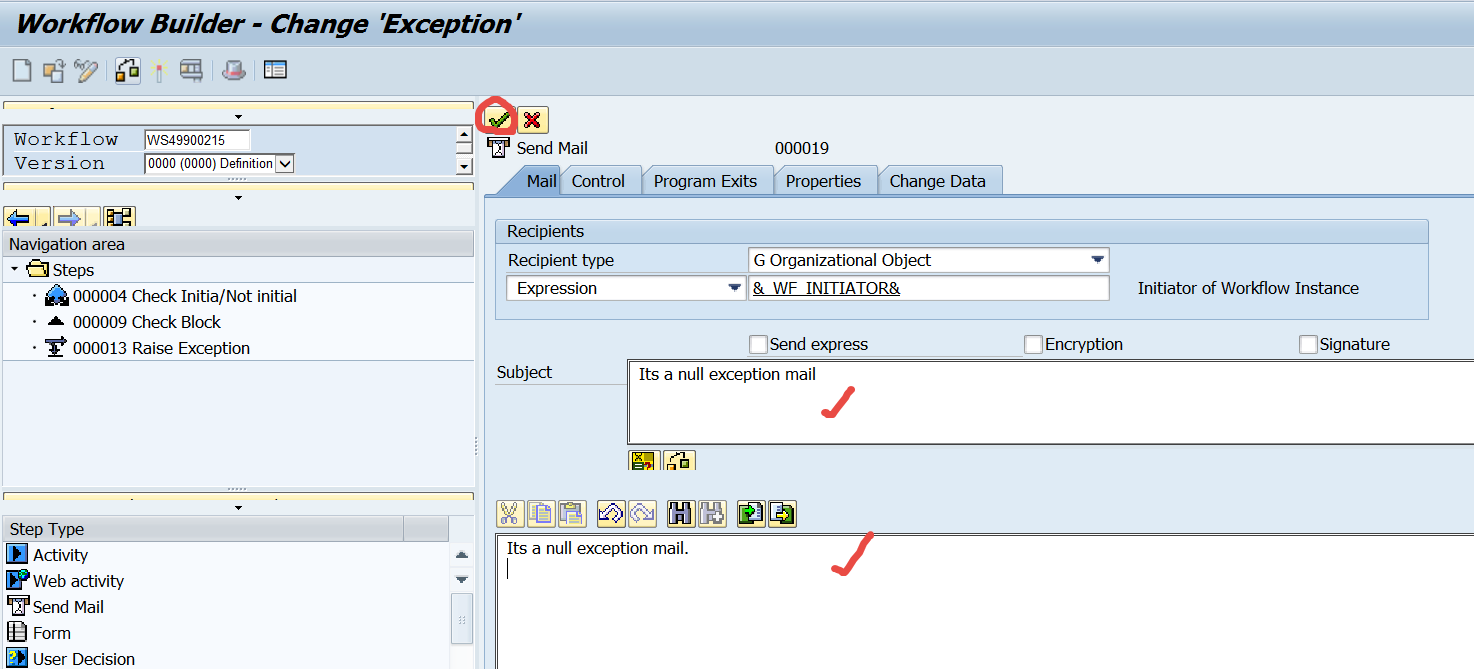Select step 000013 Raise Exception in navigation

tap(160, 348)
